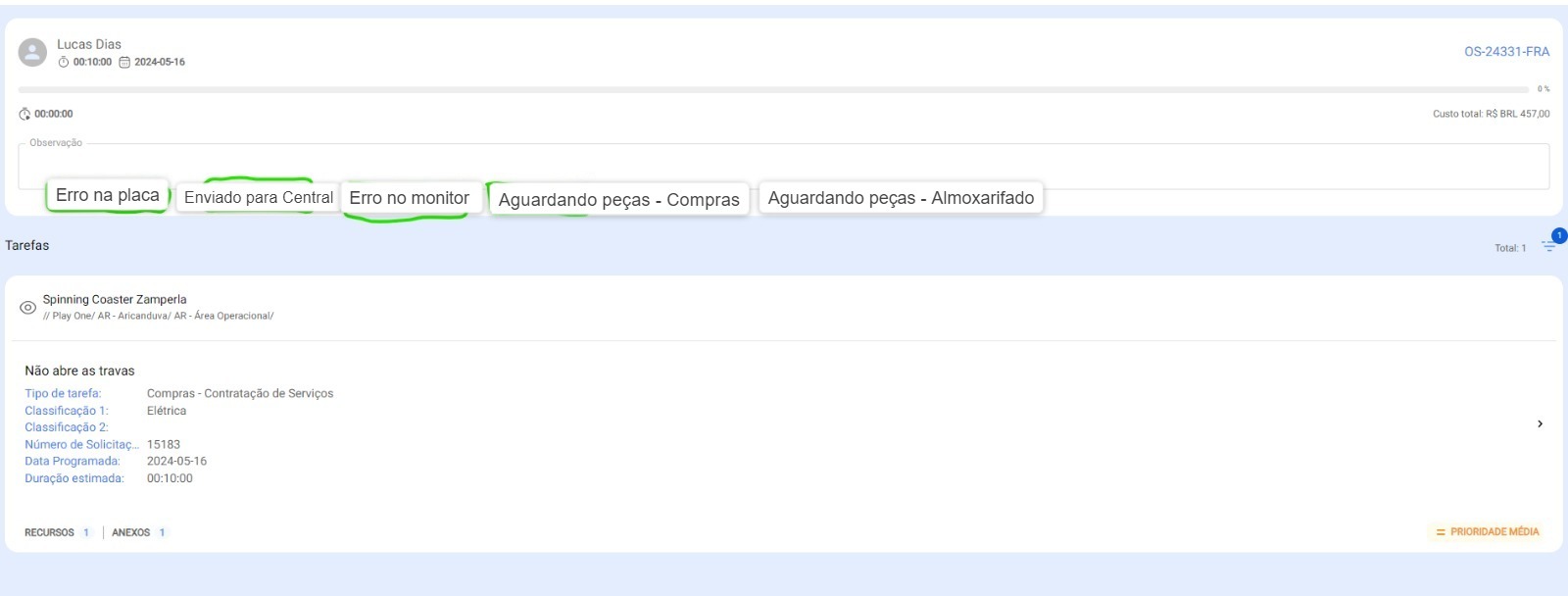Toggle the eye icon for Spinning Coaster Zamperla
The width and height of the screenshot is (1568, 596).
point(27,308)
